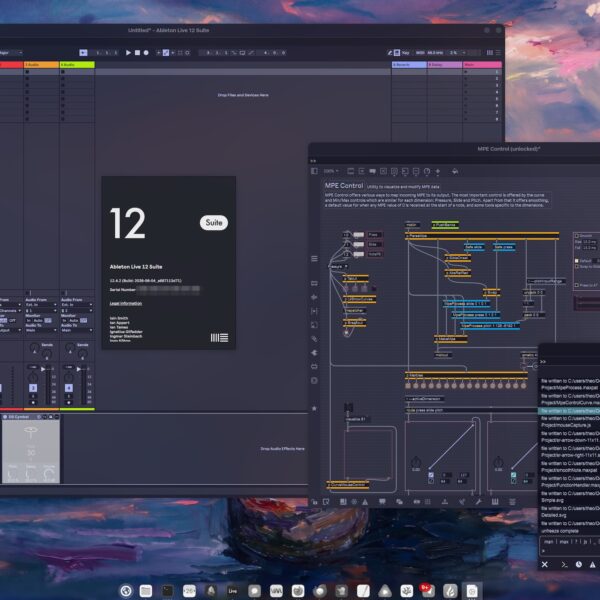Toggle MIDI map mode in Ableton
Screen dimensions: 600x600
pyautogui.click(x=420, y=52)
